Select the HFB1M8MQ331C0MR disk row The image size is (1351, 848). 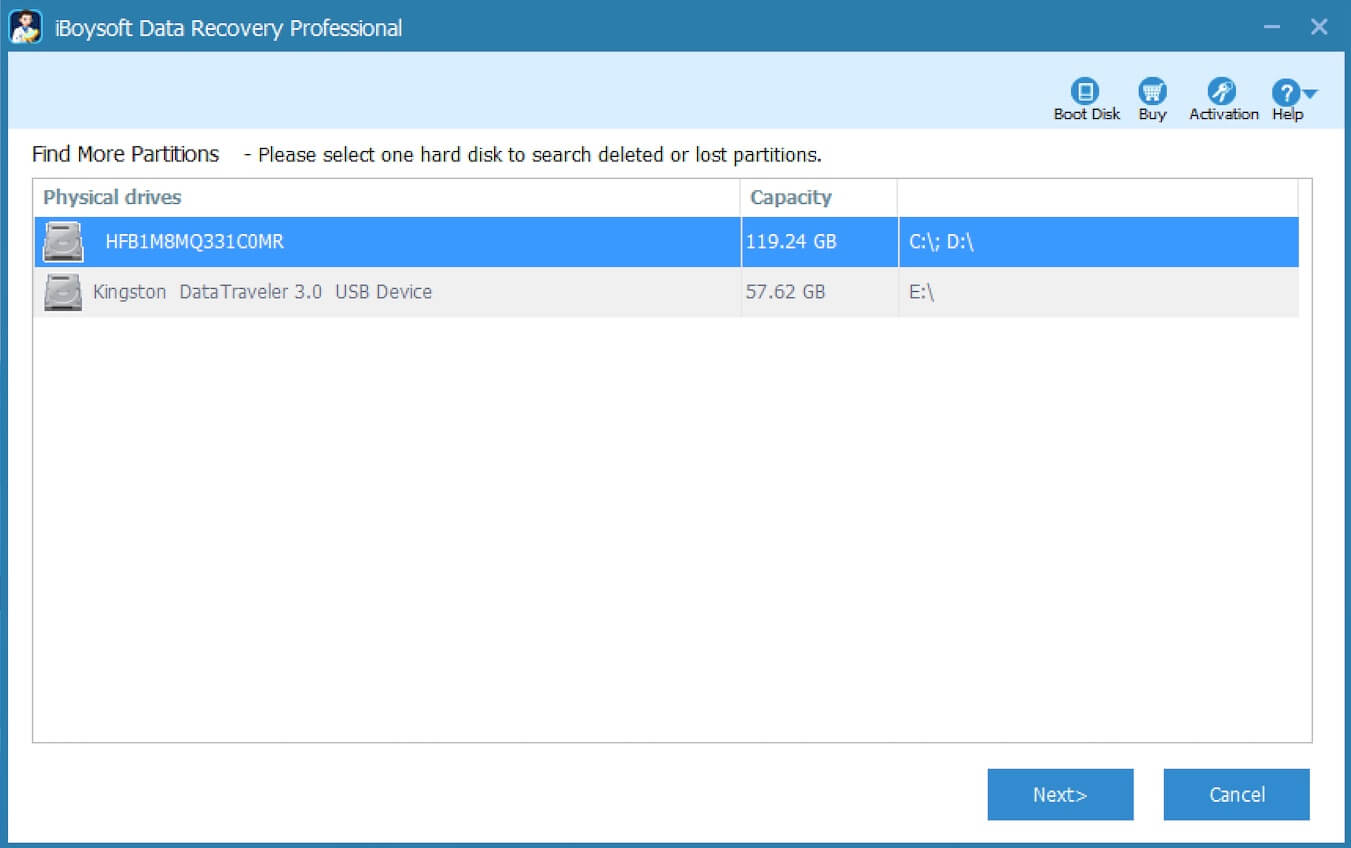(400, 241)
